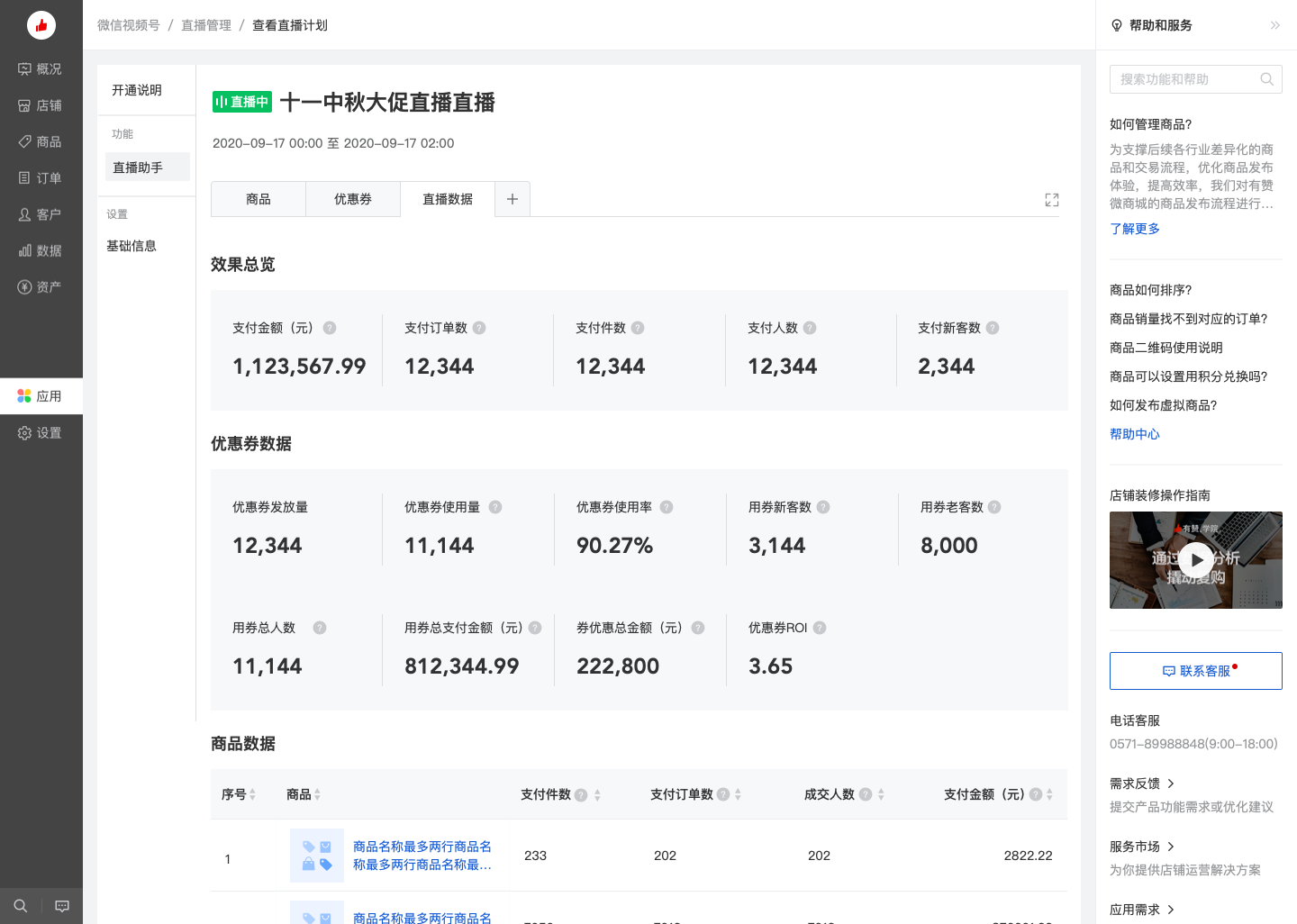Screen dimensions: 1297x924
Task: Select 直播助手 menu item
Action: pyautogui.click(x=148, y=167)
